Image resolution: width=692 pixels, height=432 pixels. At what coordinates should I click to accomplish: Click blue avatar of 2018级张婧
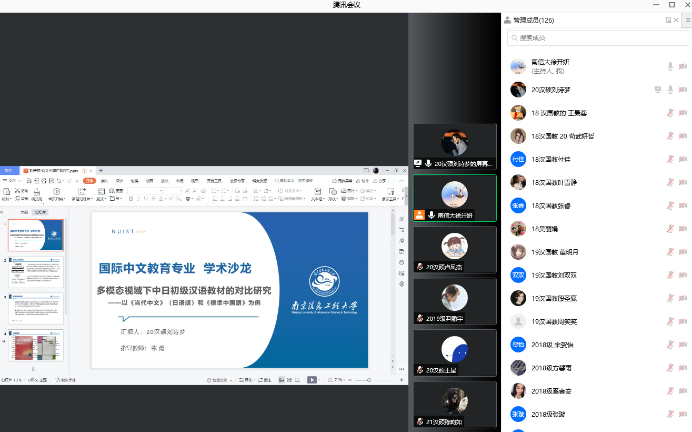(518, 413)
